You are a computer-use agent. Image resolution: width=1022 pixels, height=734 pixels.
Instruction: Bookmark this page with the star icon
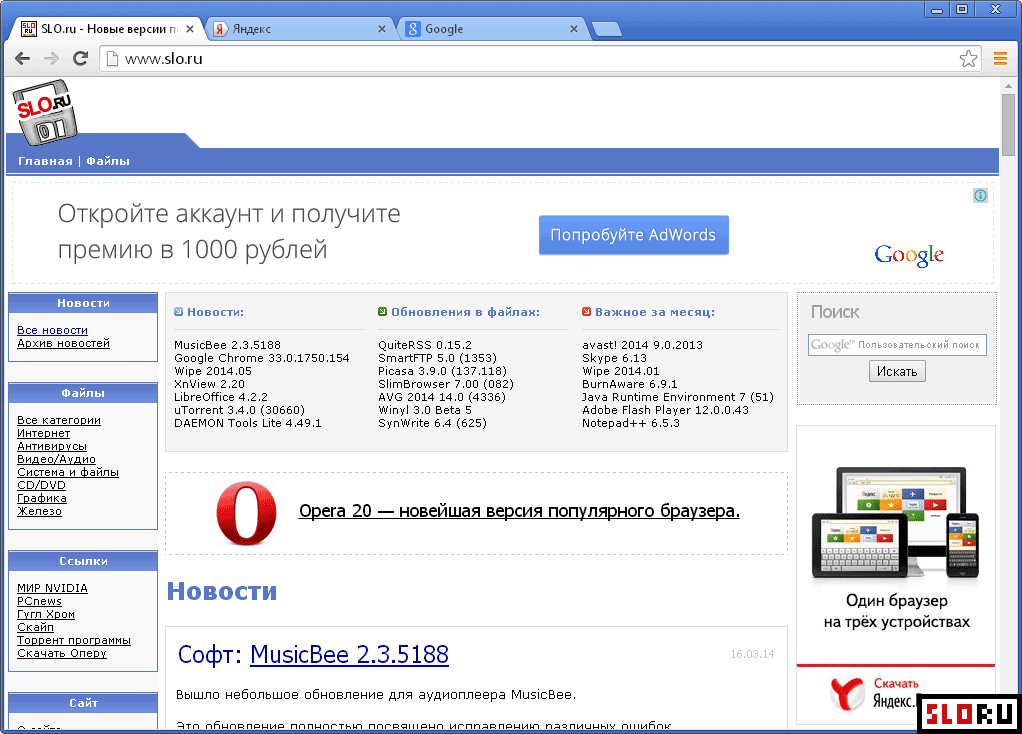[968, 59]
